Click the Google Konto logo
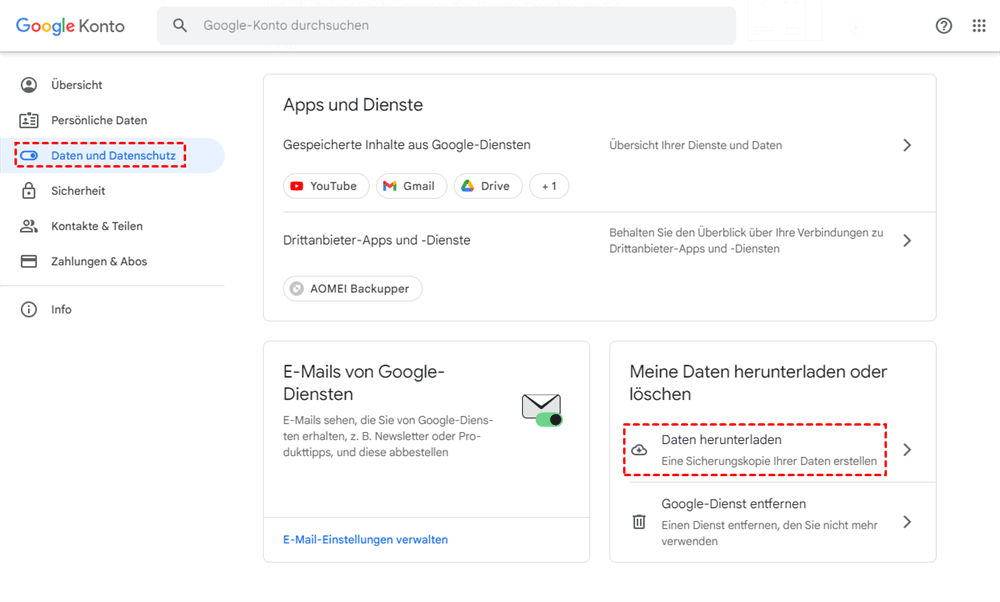The image size is (1000, 602). click(70, 26)
